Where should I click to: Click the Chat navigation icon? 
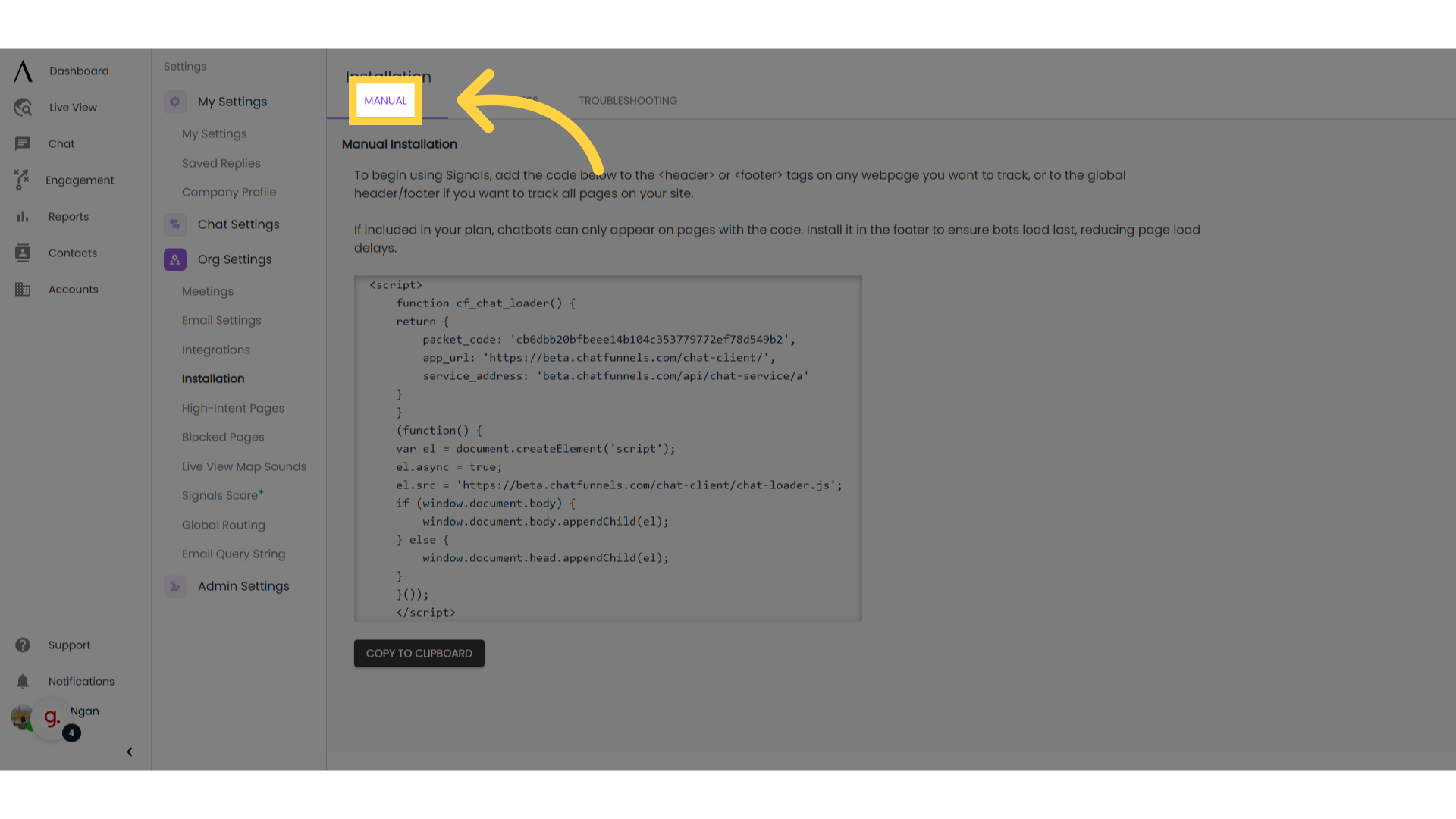pos(22,143)
